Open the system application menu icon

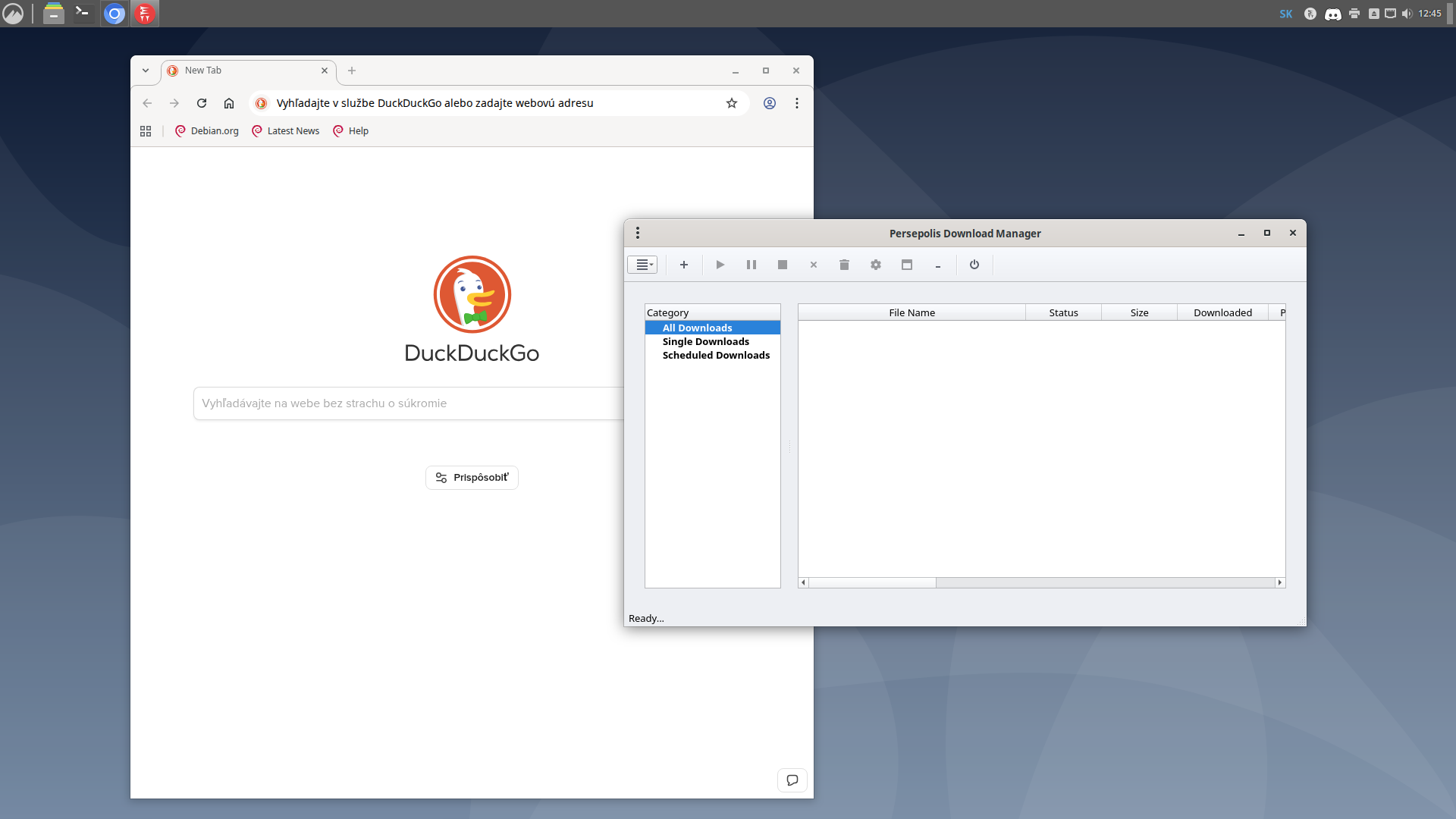[x=14, y=14]
